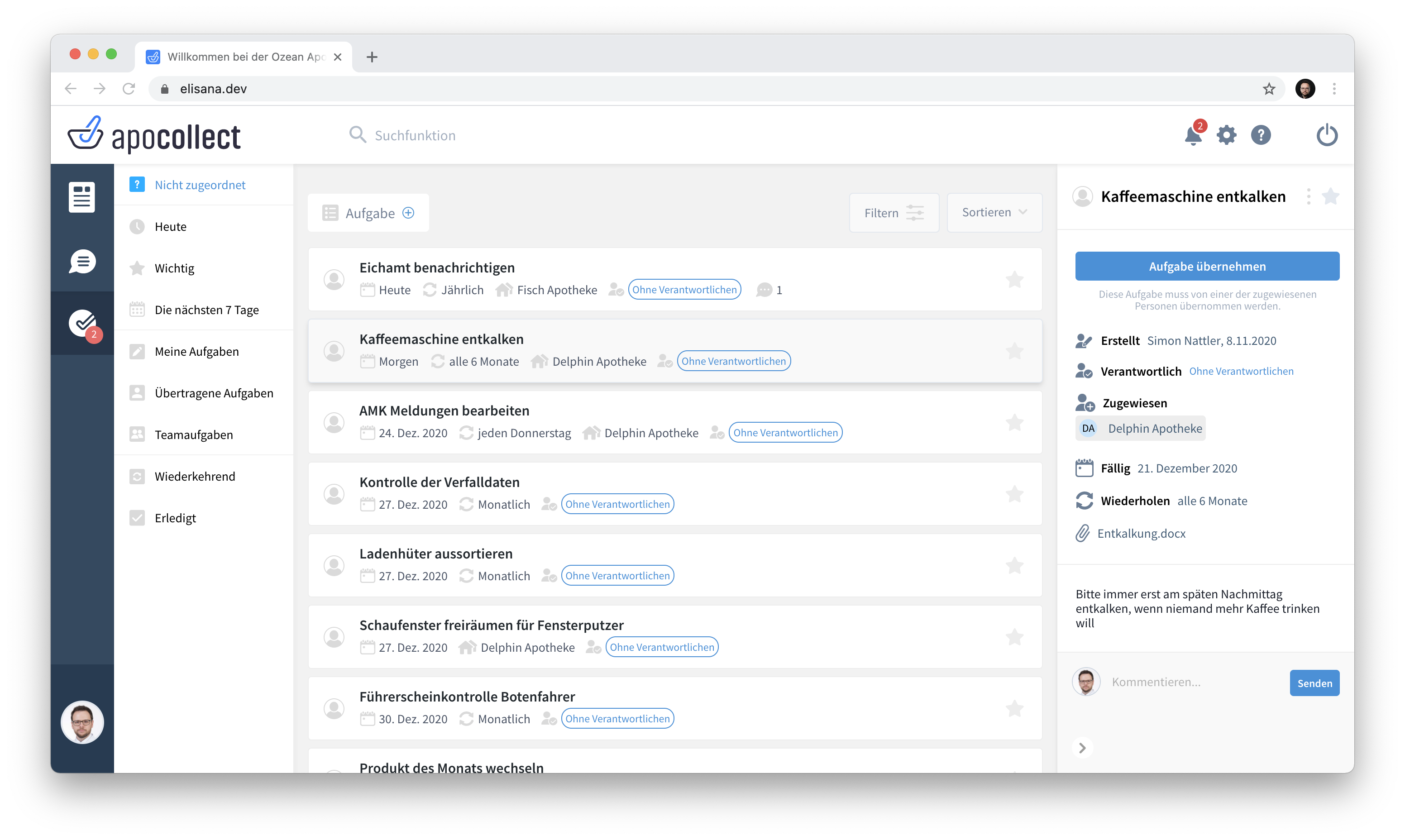Select Erledigt
Image resolution: width=1405 pixels, height=840 pixels.
pyautogui.click(x=175, y=518)
